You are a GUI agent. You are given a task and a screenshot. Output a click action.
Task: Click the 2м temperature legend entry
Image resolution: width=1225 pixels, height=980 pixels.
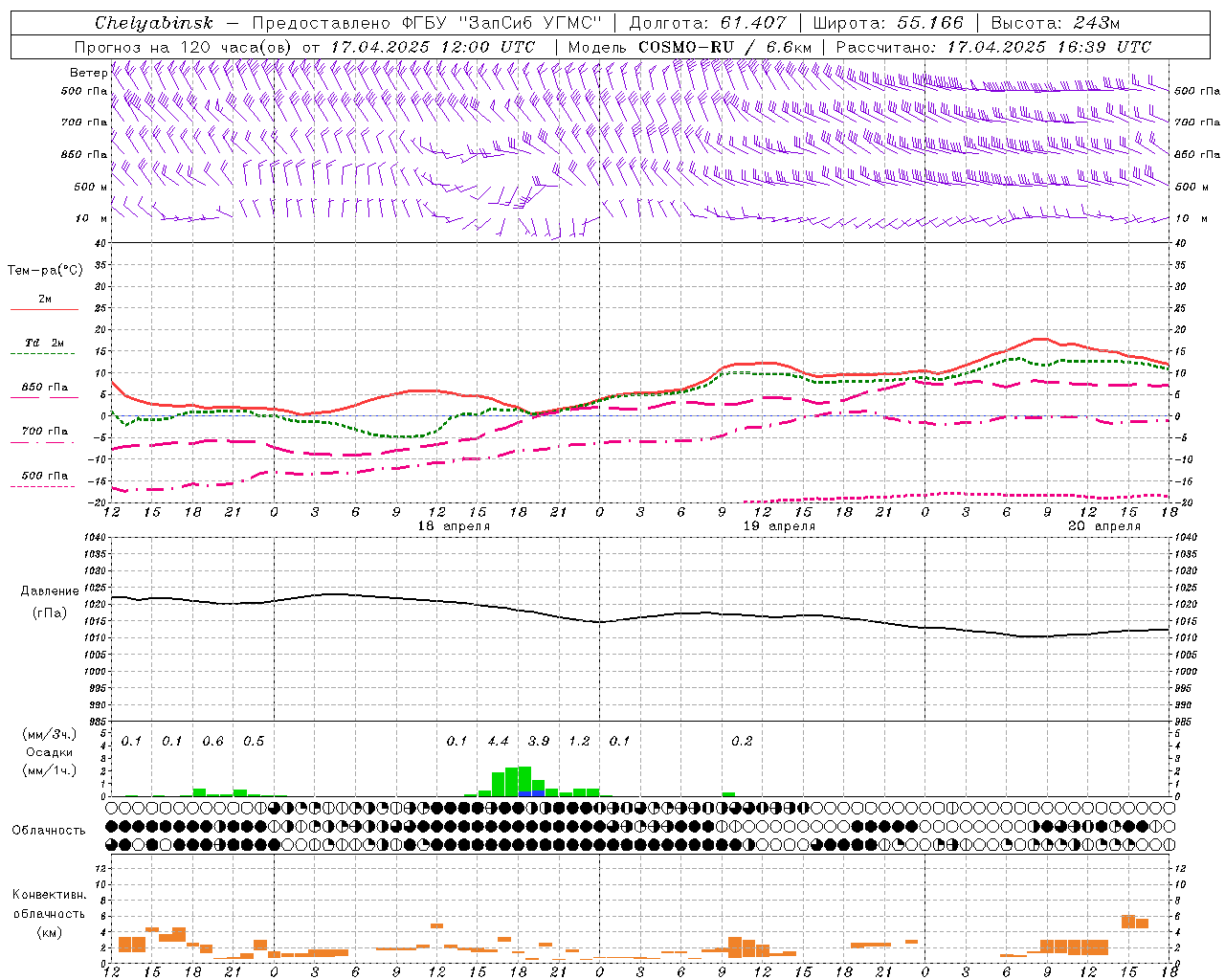(x=45, y=300)
